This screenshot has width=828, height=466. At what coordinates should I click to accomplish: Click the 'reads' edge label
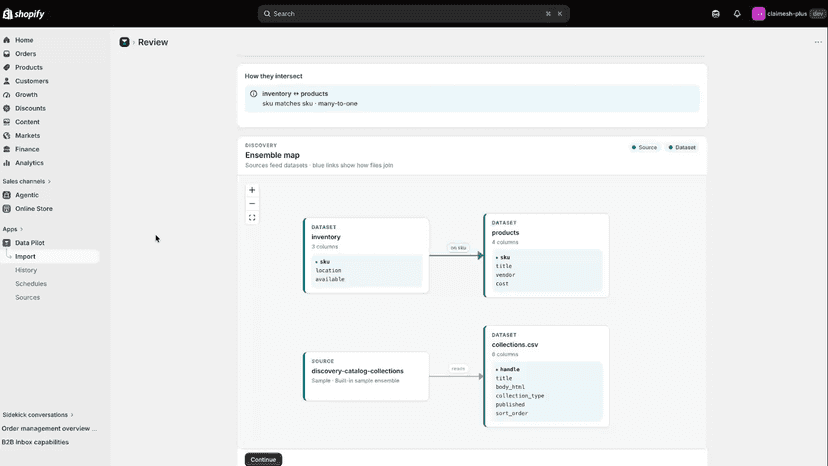coord(458,369)
